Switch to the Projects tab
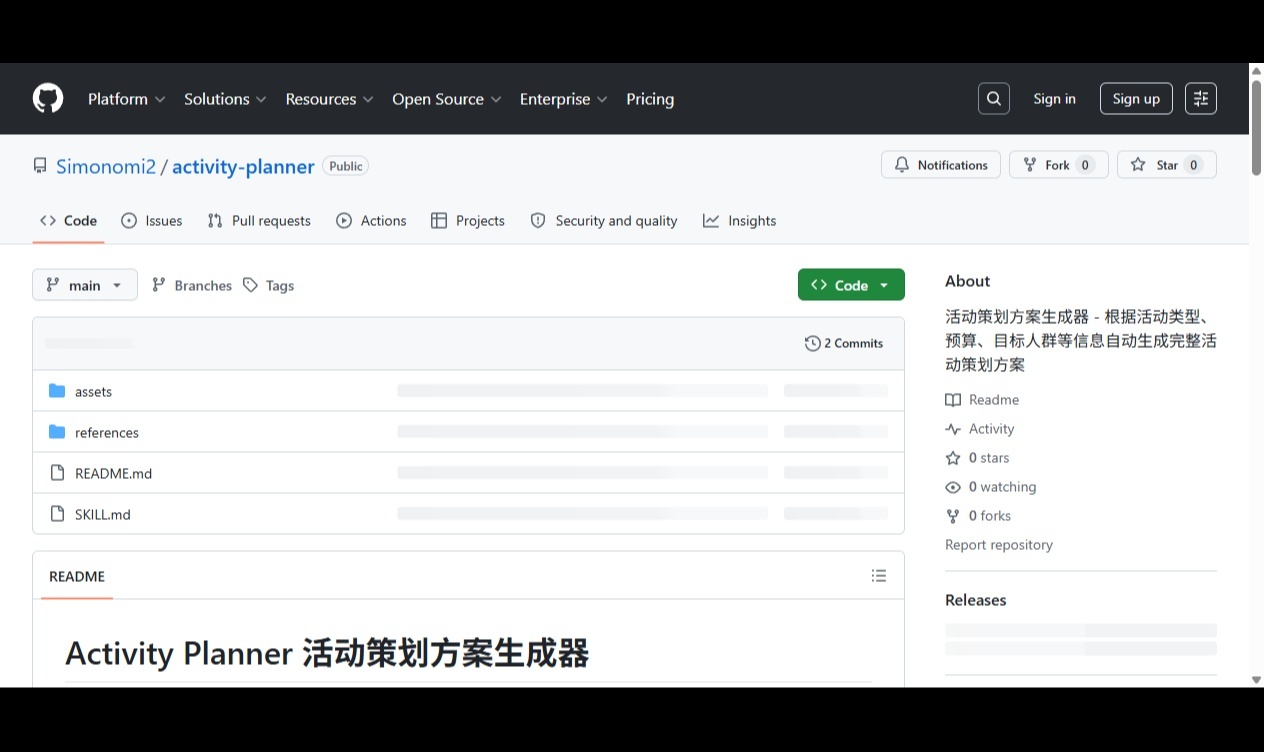Screen dimensions: 1264x752 [x=468, y=221]
